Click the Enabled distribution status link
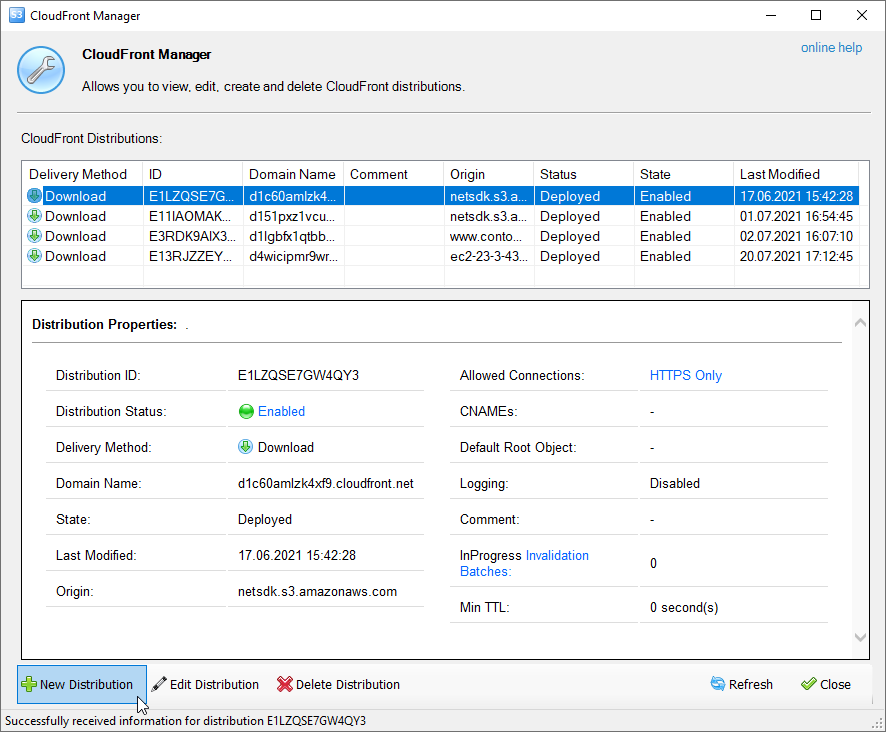 click(x=281, y=412)
